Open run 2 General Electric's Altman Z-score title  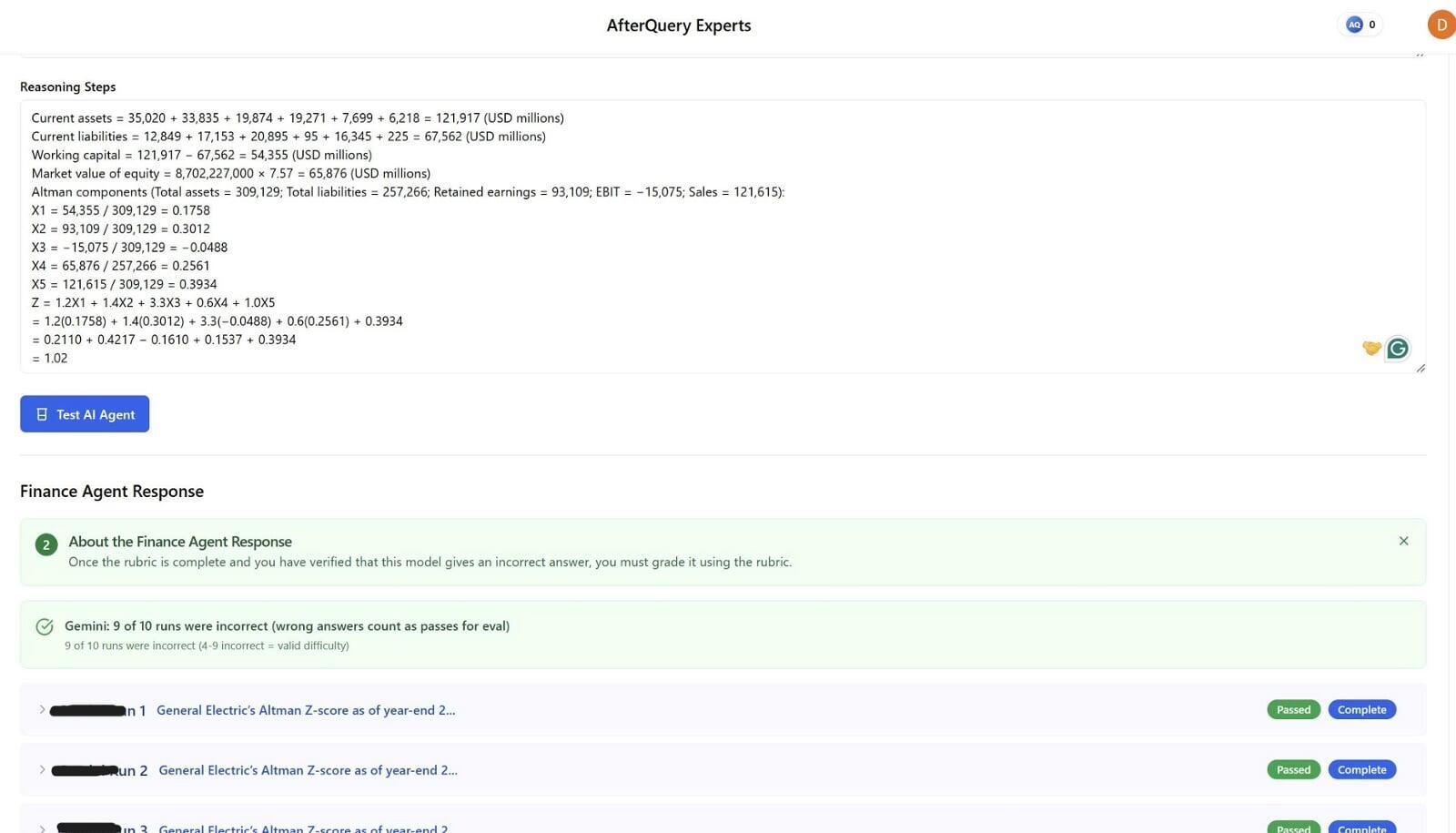308,770
